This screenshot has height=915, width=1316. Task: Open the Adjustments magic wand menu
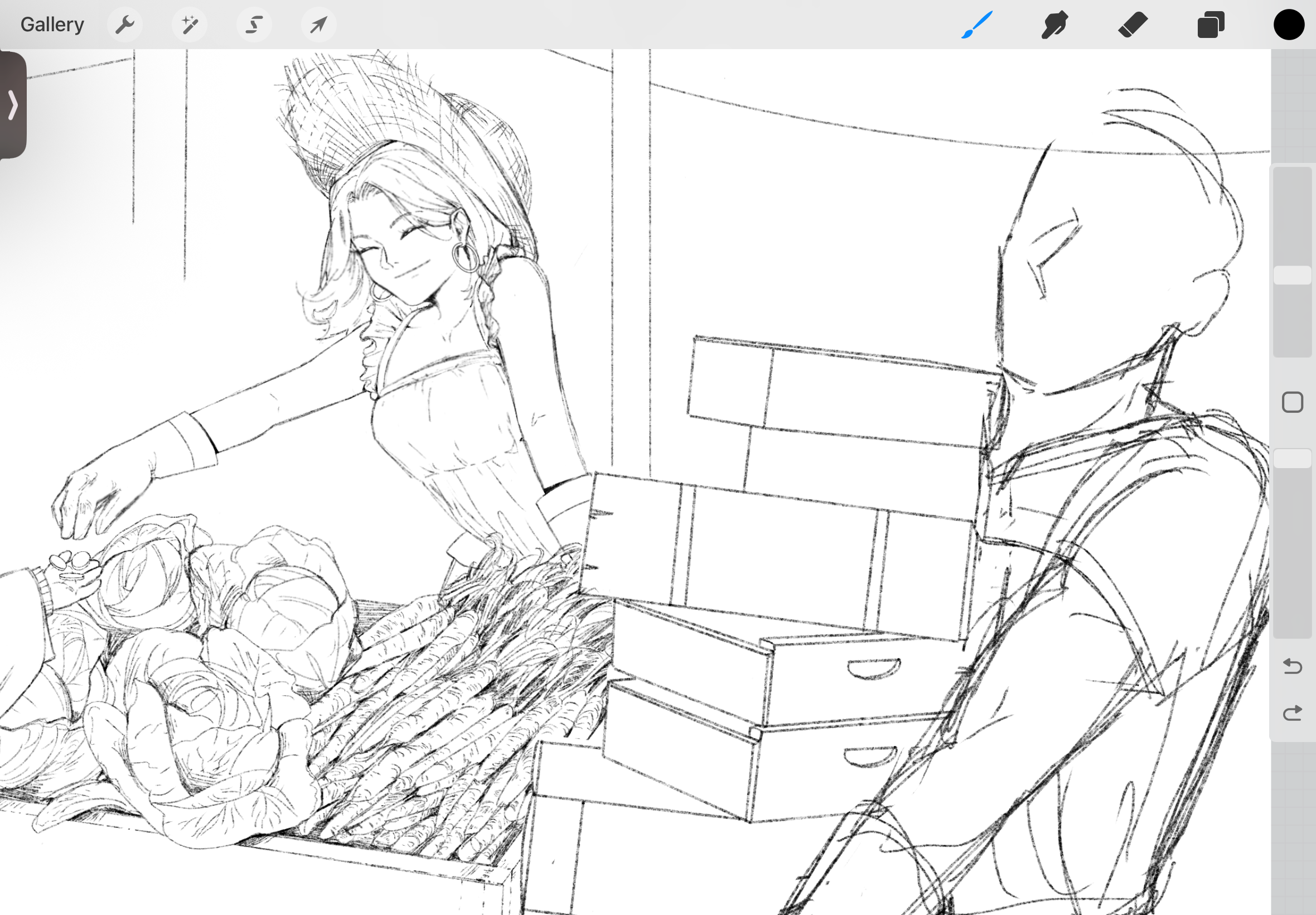(190, 25)
